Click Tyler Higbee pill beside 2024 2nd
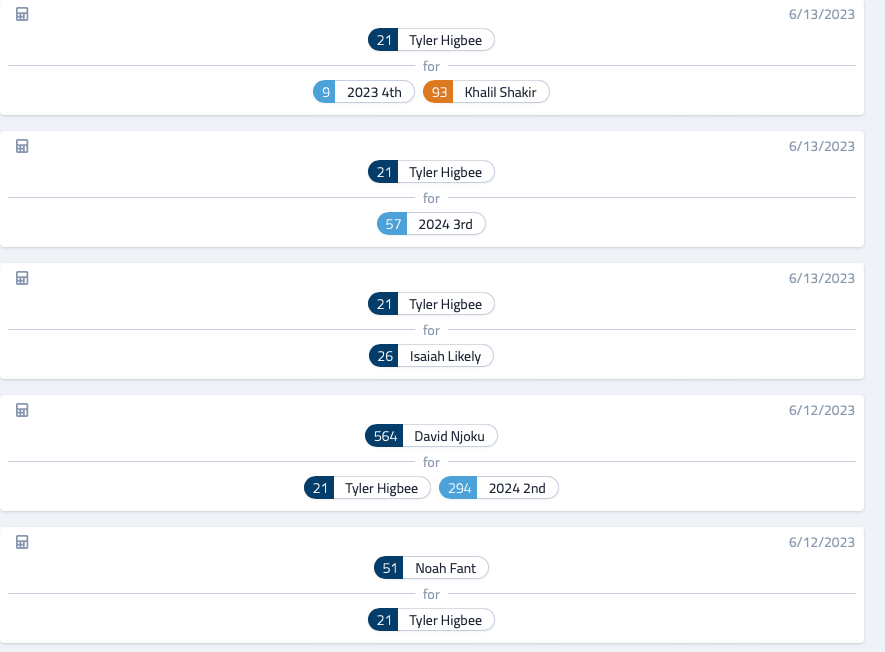 click(x=367, y=488)
